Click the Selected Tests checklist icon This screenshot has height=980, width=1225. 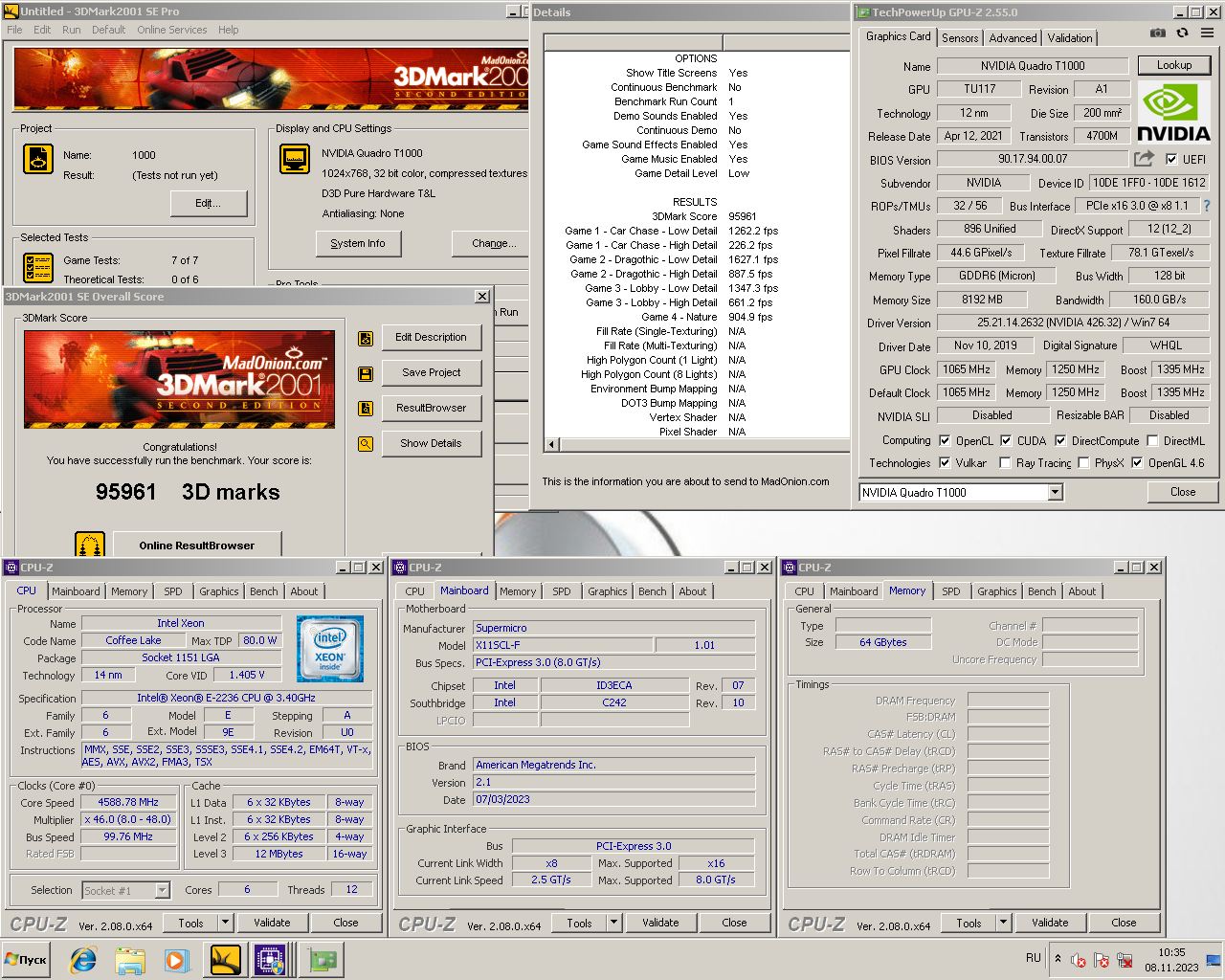pos(38,268)
